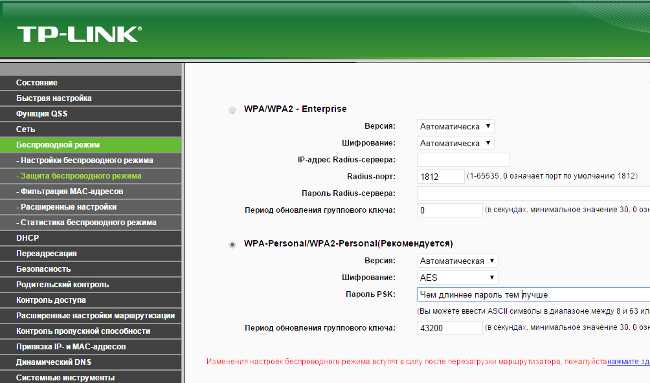Screen dimensions: 650x383
Task: Click IP-адрес Radius-сервера label
Action: coord(347,160)
